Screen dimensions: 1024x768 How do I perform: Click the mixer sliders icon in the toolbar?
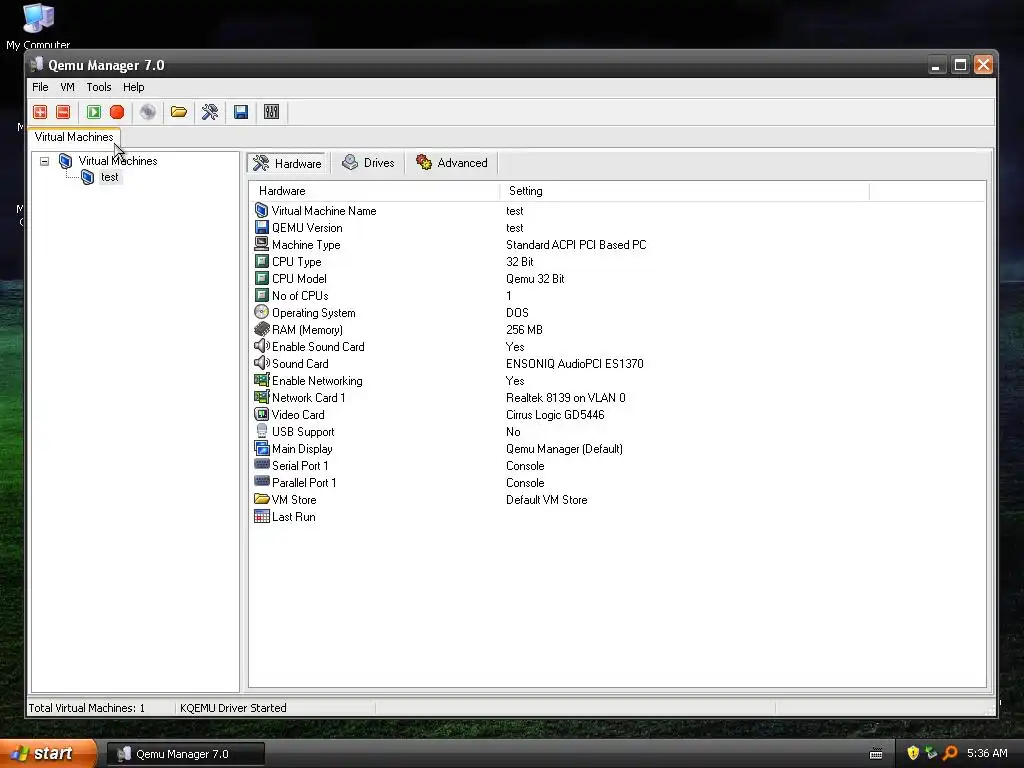272,112
